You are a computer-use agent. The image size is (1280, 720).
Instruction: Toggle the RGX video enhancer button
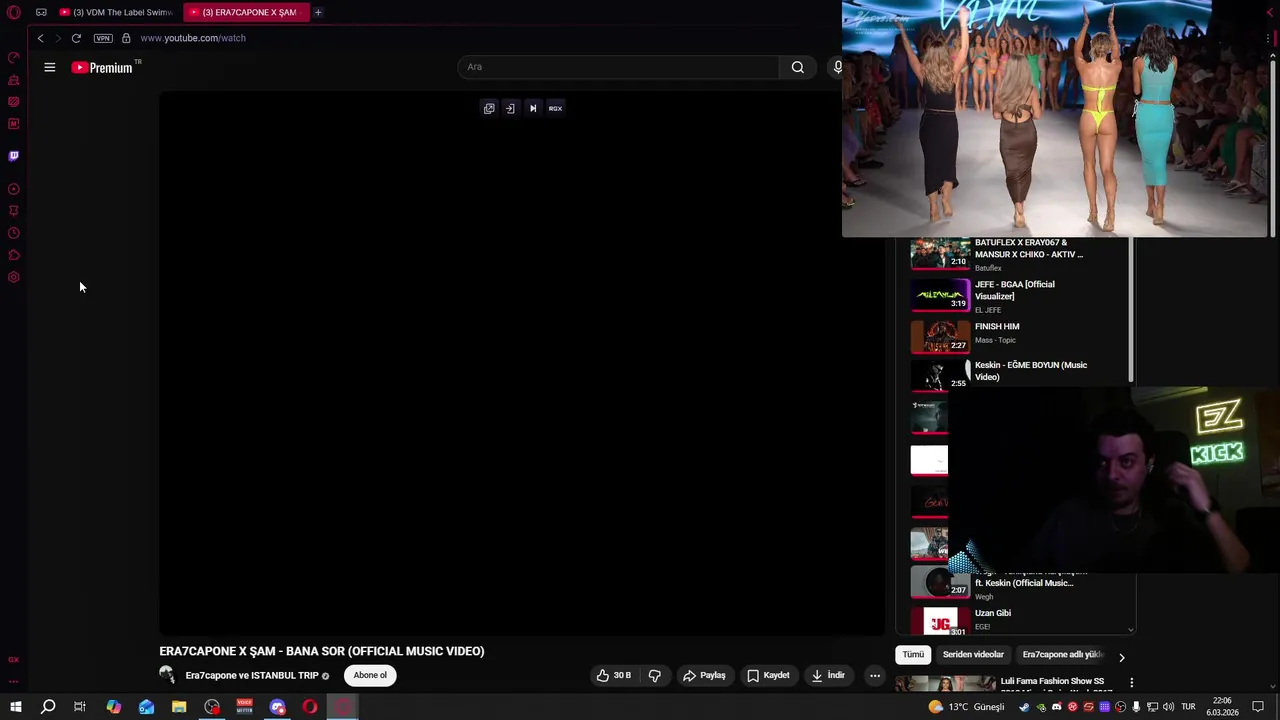[x=555, y=108]
